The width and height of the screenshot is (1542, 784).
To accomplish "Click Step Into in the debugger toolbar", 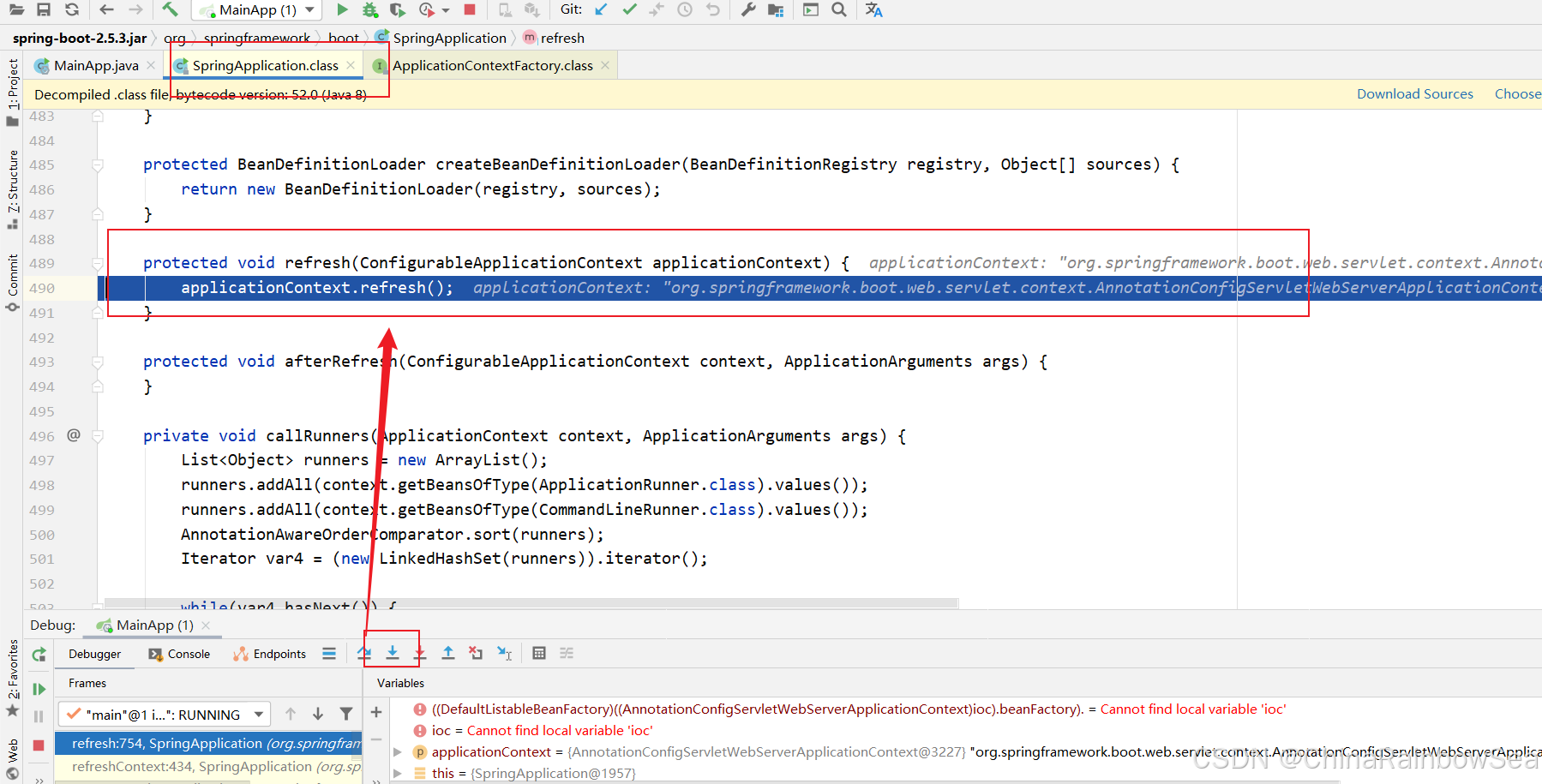I will tap(393, 653).
